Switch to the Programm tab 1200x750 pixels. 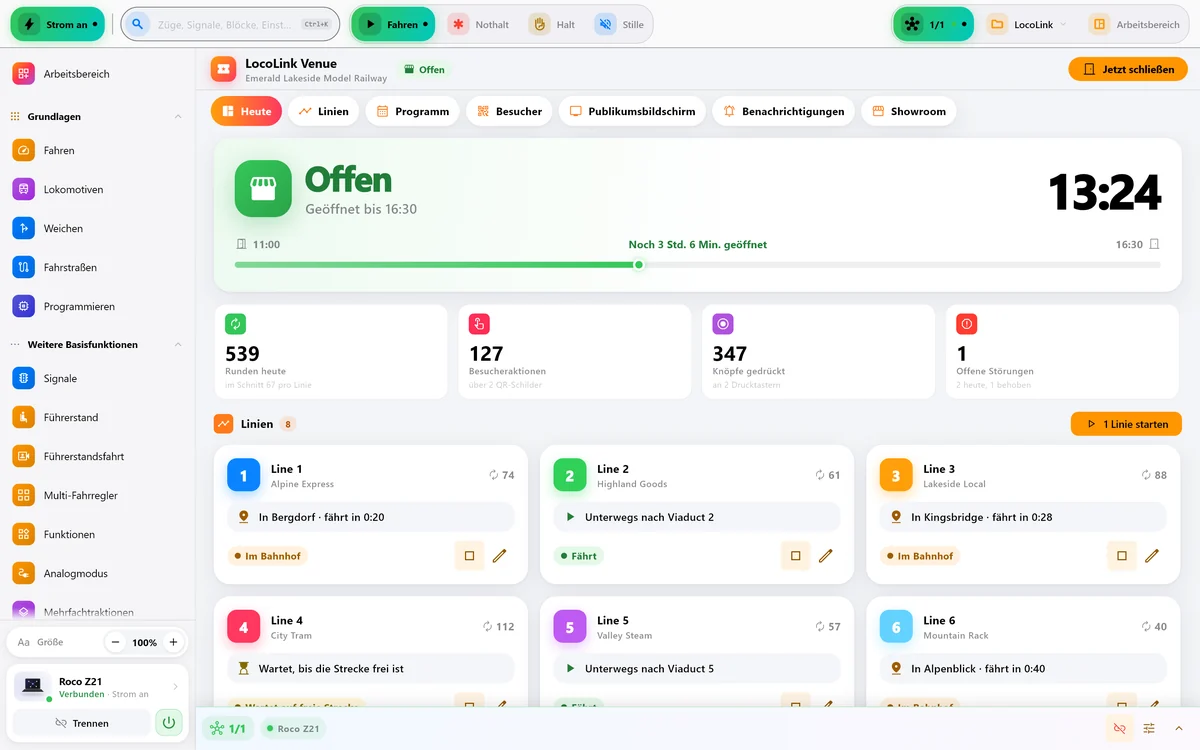pos(412,111)
